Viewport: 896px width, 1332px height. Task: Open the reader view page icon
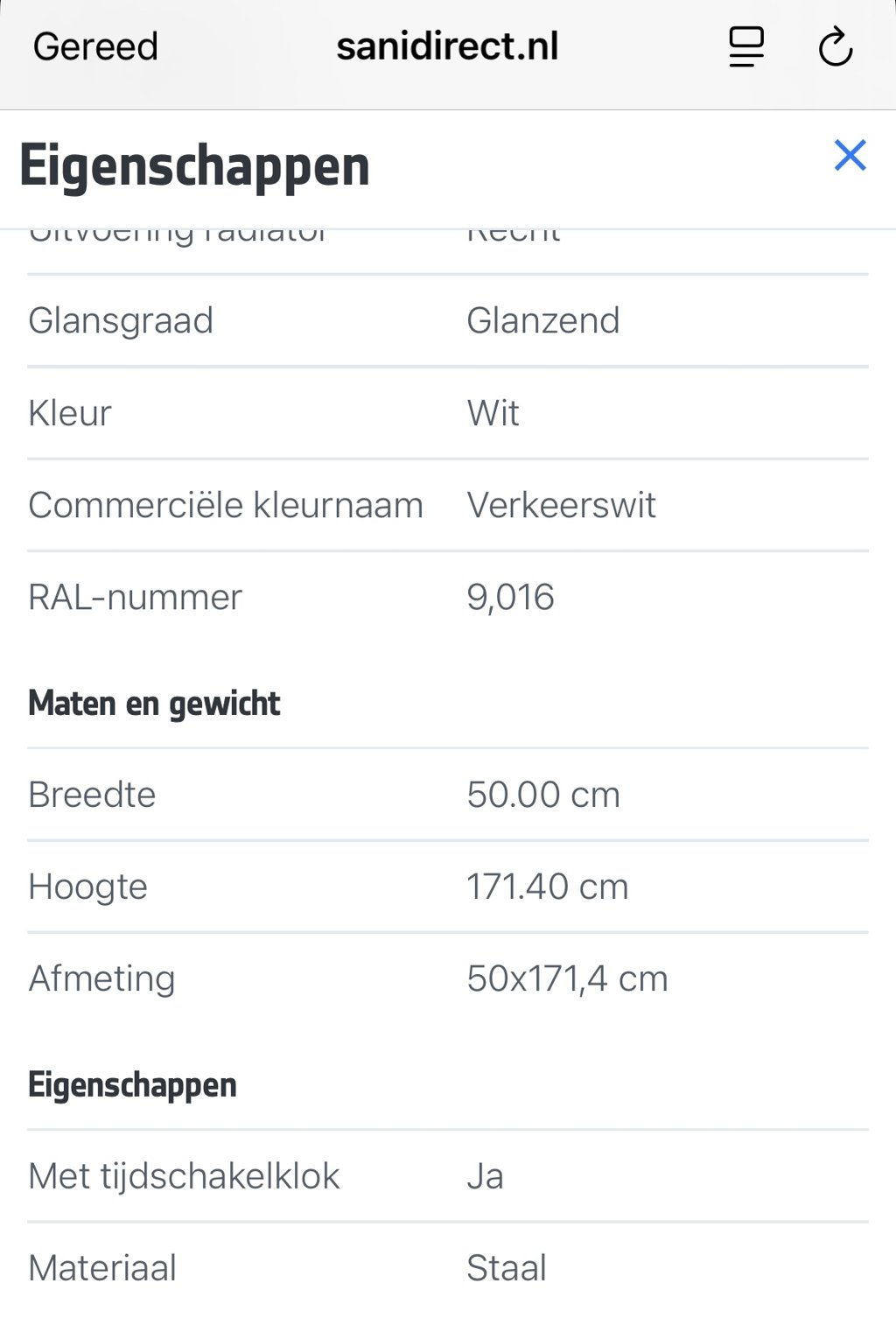pyautogui.click(x=746, y=46)
